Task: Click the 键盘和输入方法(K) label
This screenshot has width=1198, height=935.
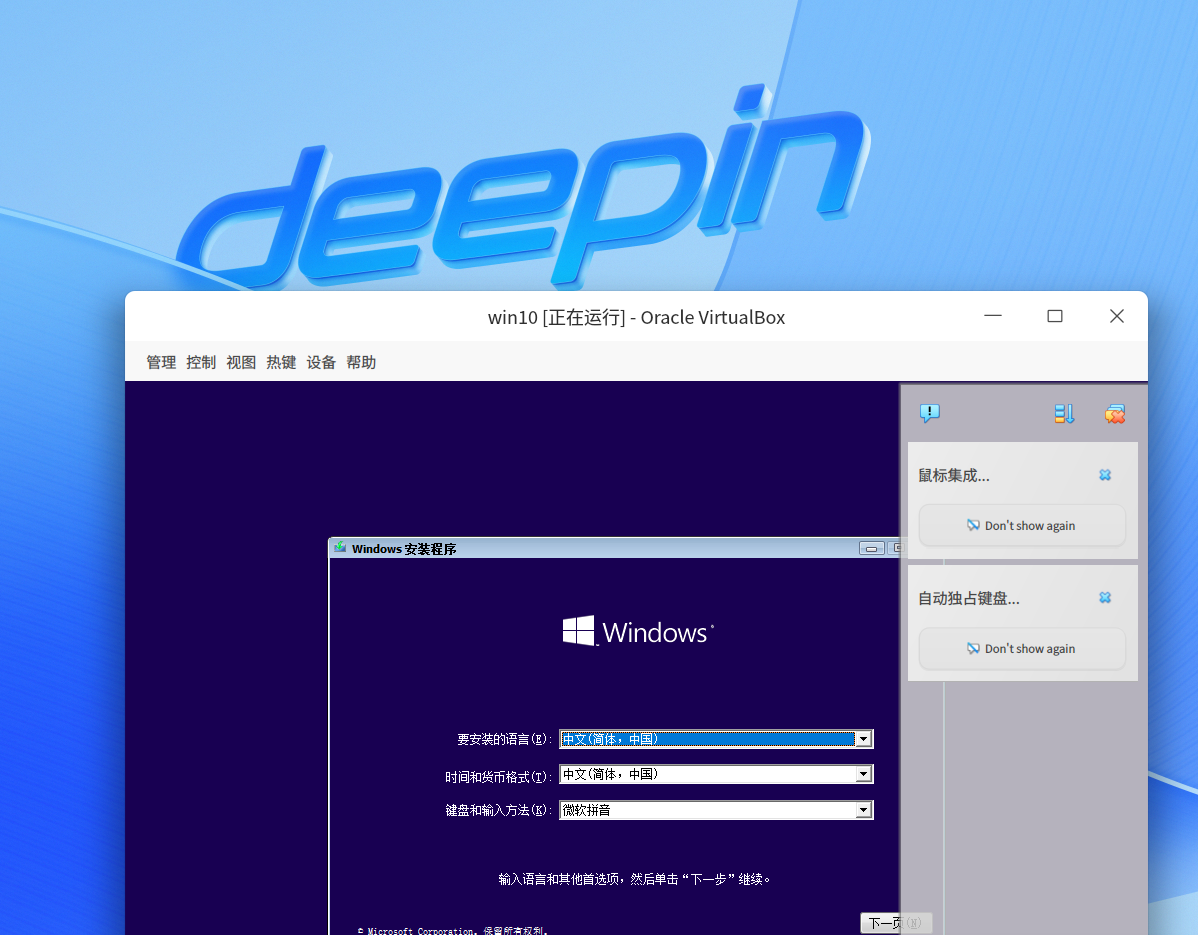Action: pyautogui.click(x=498, y=810)
